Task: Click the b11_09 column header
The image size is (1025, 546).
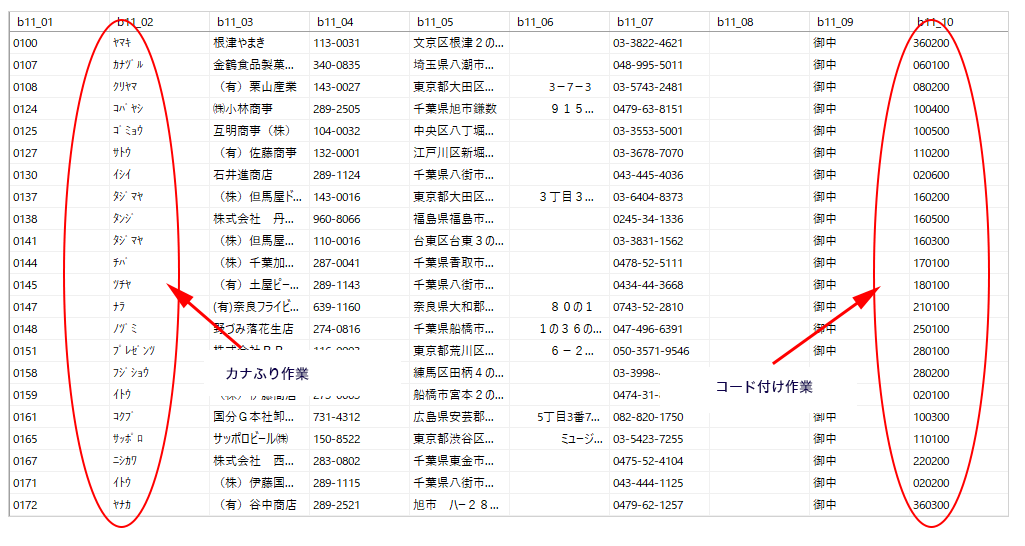Action: pos(835,21)
